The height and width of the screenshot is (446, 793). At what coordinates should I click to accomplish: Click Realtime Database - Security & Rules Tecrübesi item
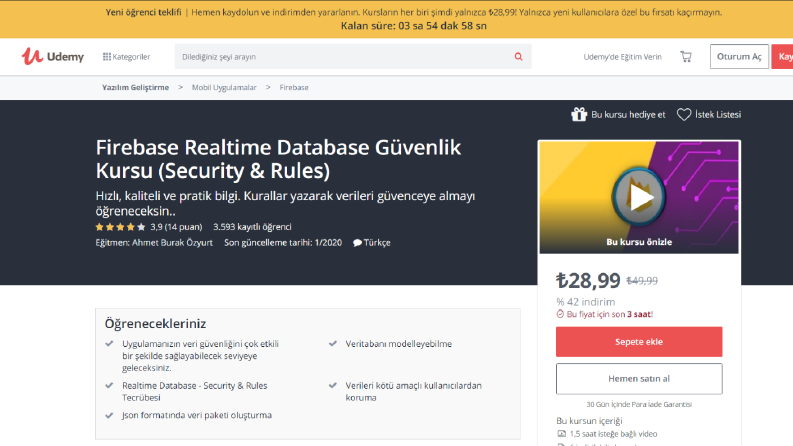point(195,391)
